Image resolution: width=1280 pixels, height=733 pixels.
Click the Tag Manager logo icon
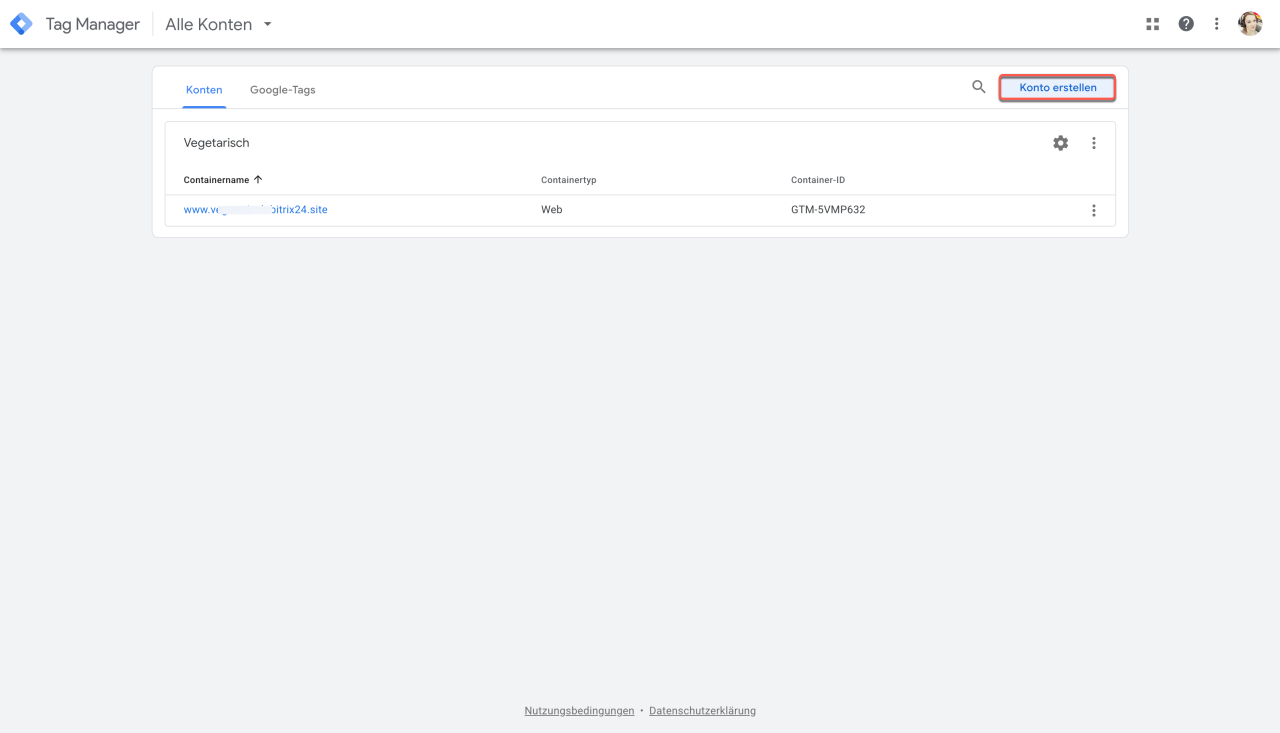(x=21, y=24)
